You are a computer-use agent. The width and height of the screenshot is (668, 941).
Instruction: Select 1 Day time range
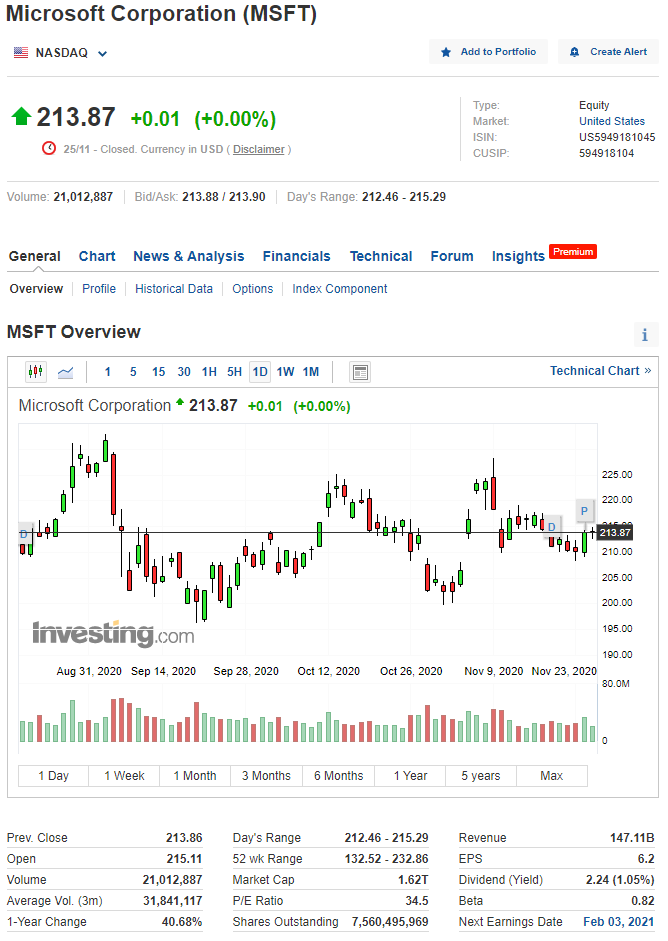click(x=53, y=776)
